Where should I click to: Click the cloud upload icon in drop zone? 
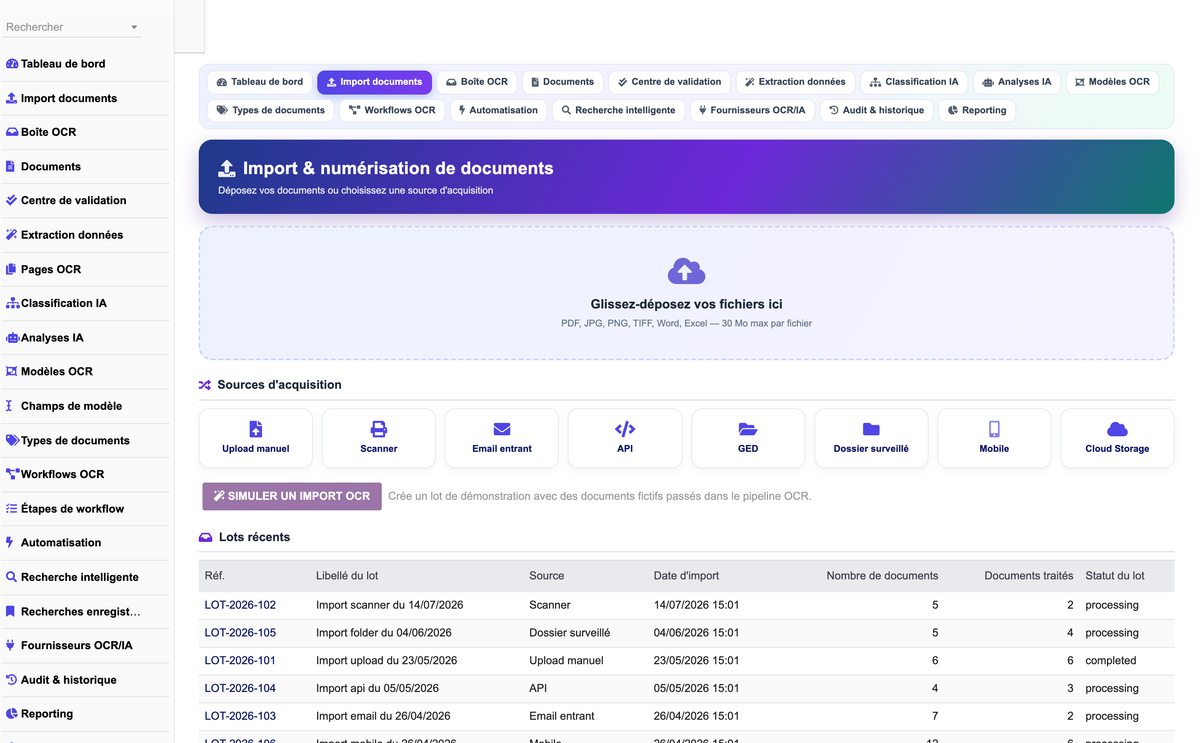point(686,271)
